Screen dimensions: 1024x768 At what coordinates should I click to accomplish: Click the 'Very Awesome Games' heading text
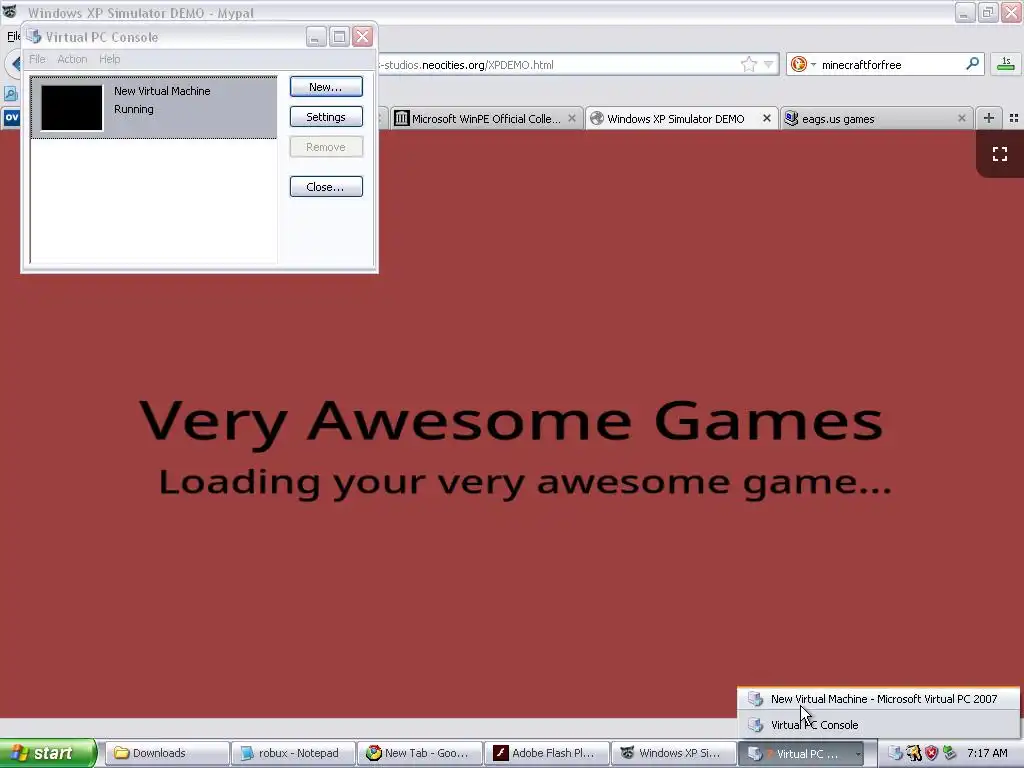pyautogui.click(x=511, y=422)
